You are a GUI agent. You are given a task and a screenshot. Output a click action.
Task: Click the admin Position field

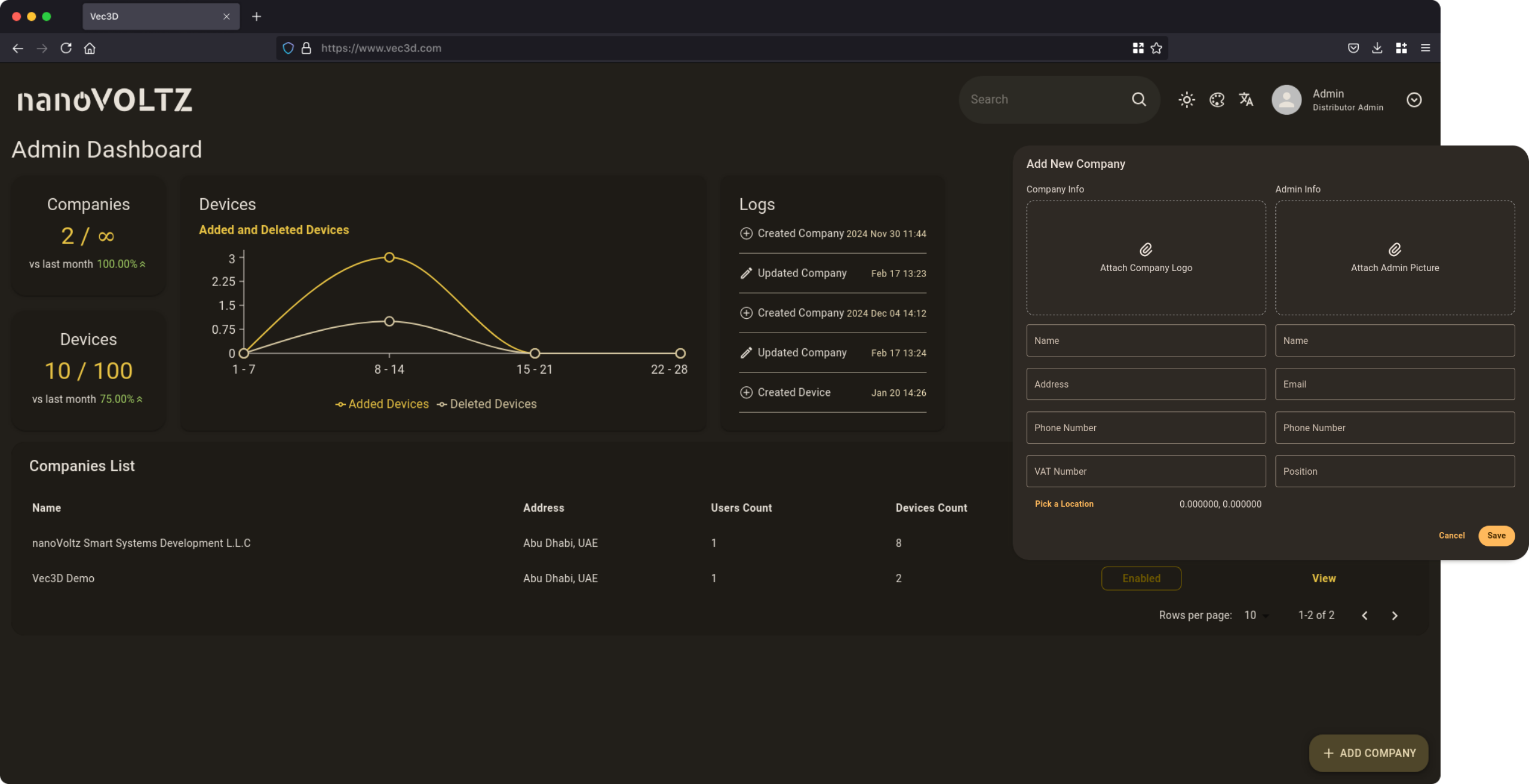1395,471
